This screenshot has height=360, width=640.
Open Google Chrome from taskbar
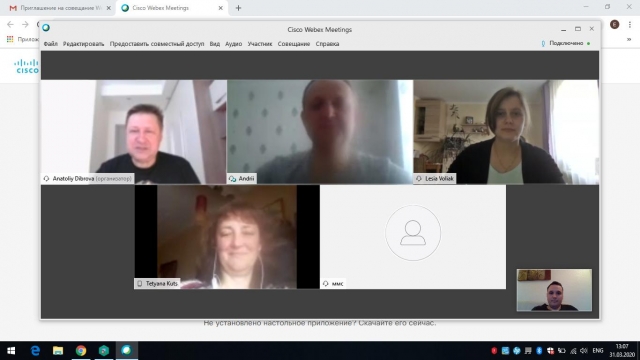tap(81, 351)
